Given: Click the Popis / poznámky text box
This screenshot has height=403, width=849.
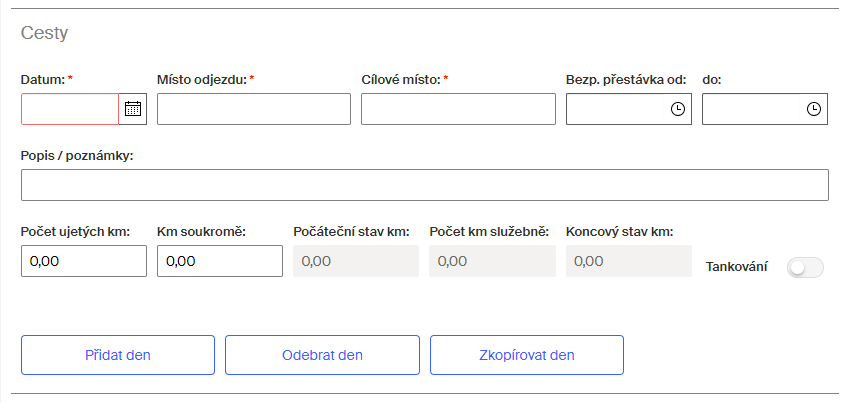Looking at the screenshot, I should pos(424,185).
